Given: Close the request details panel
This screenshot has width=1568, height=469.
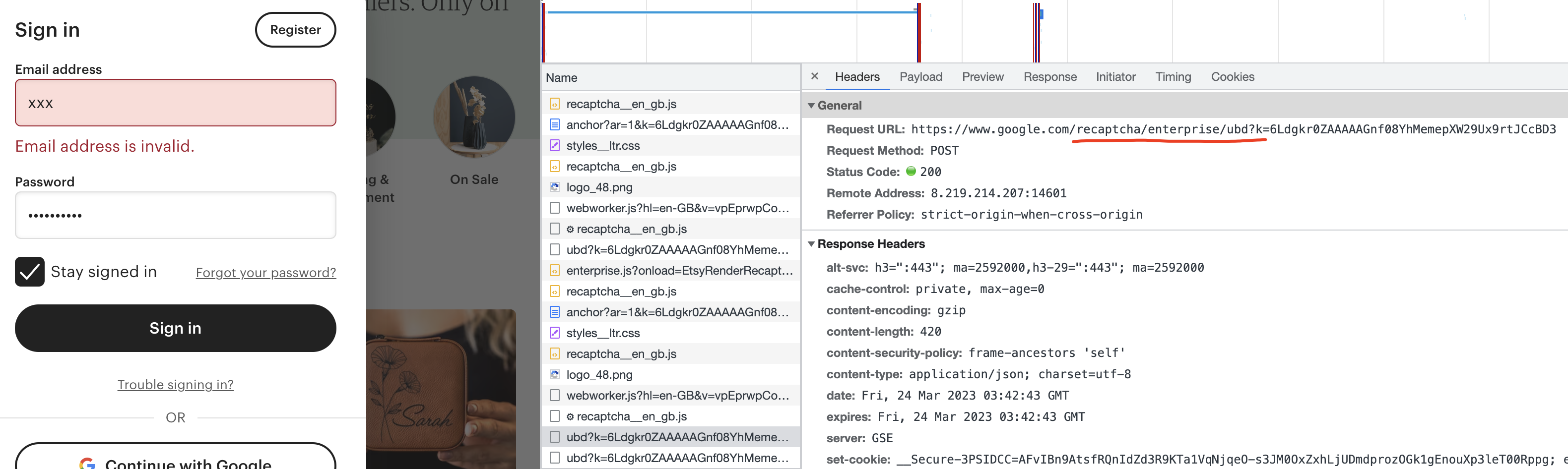Looking at the screenshot, I should pos(814,76).
